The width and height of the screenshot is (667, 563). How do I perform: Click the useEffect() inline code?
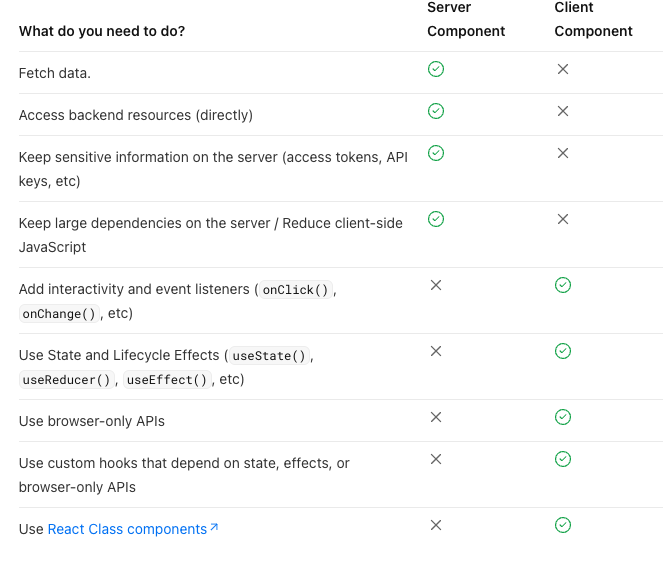pos(167,380)
